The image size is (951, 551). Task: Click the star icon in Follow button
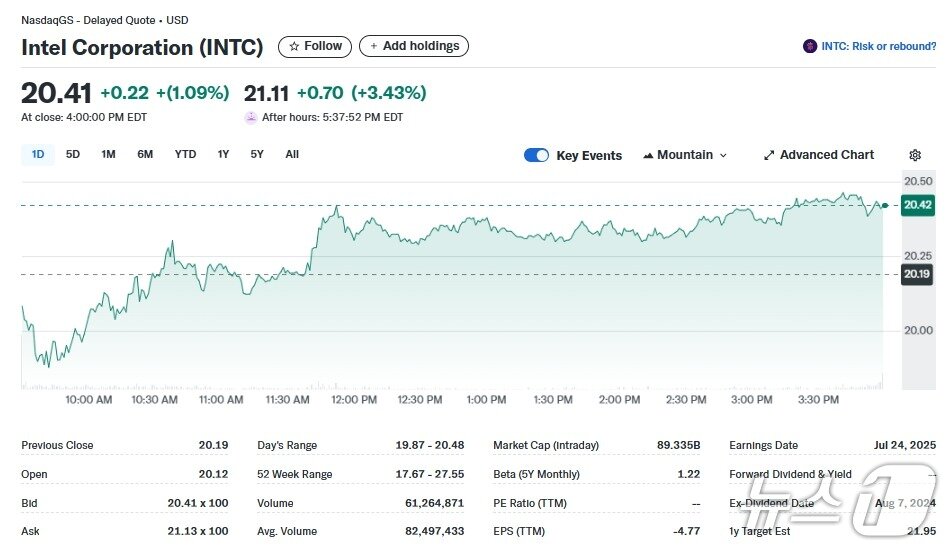pos(294,46)
